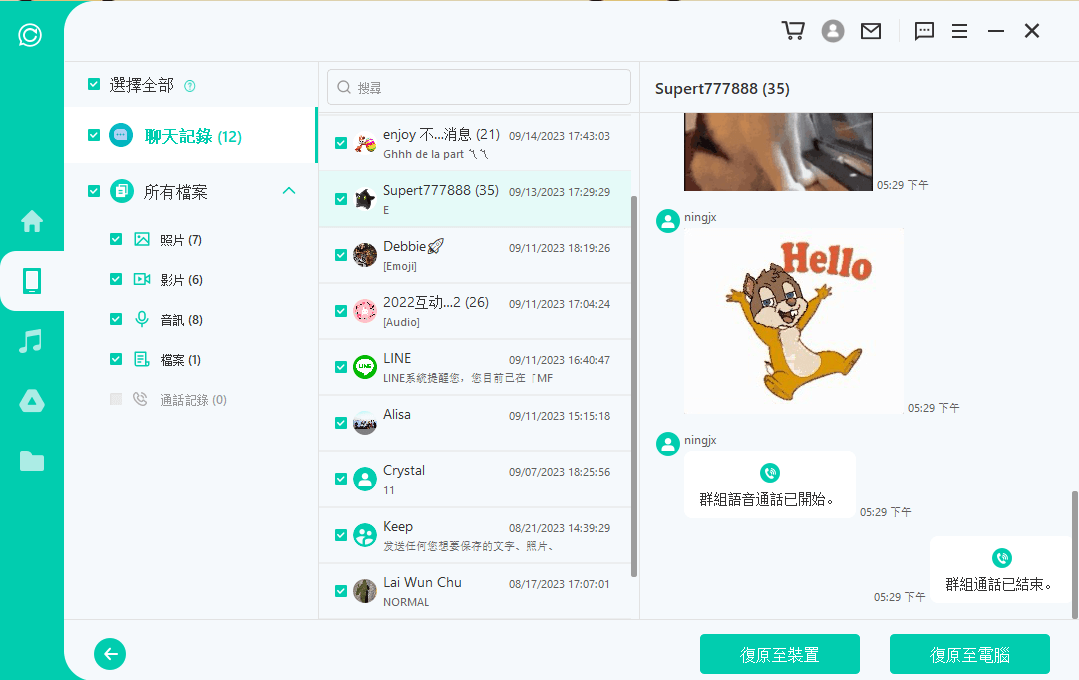Open the cloud backup section
Screen dimensions: 1079x680
(x=30, y=400)
